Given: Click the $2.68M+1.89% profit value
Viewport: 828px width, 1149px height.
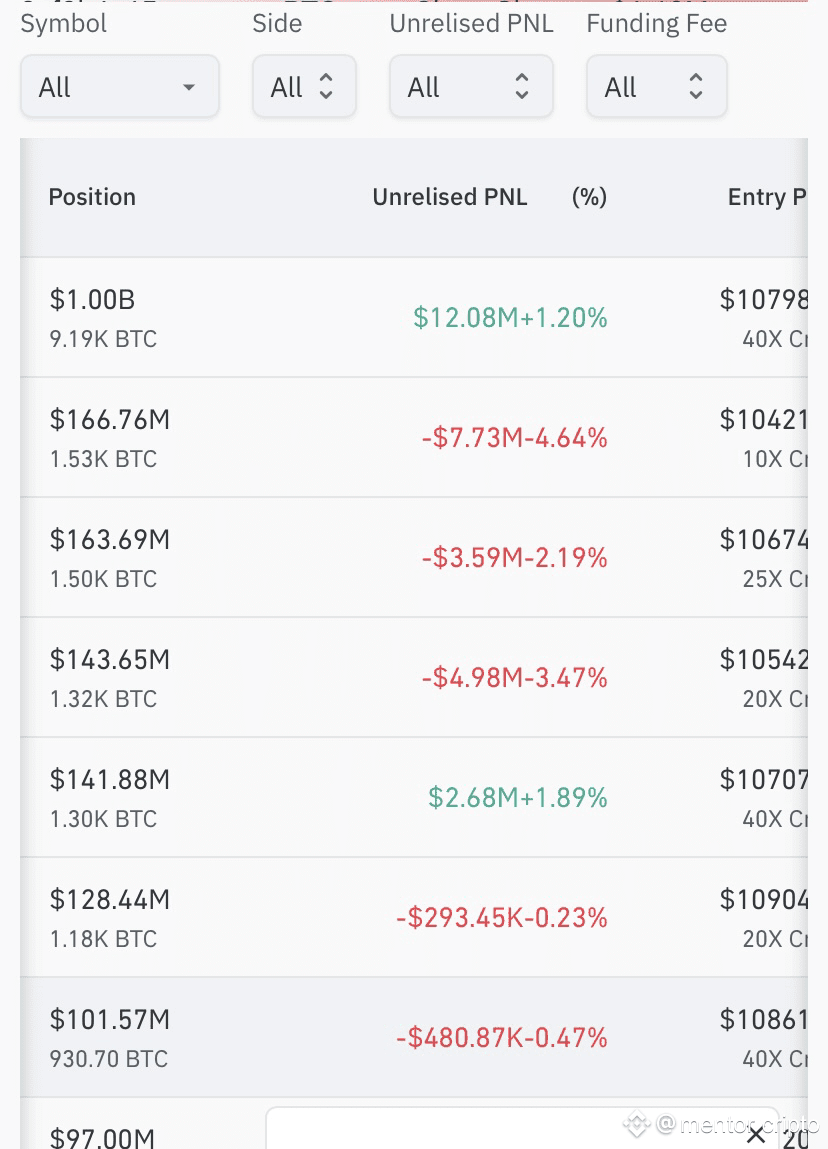Looking at the screenshot, I should 517,797.
